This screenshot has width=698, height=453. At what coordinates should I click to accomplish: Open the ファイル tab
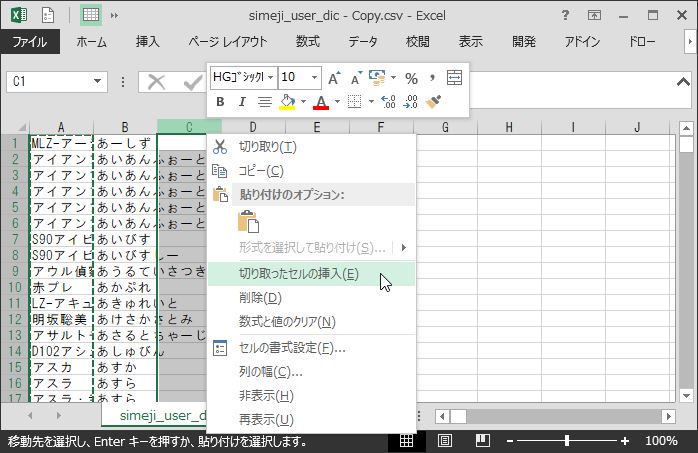[30, 42]
